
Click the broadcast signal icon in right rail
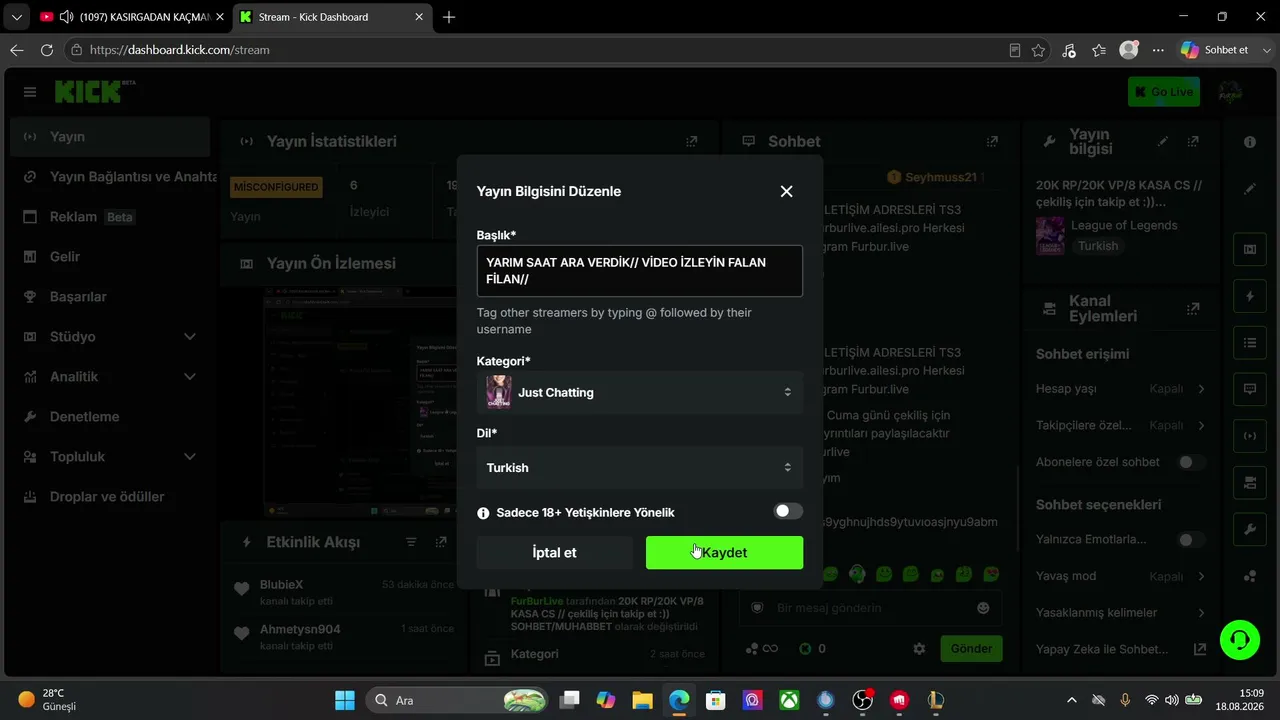click(x=1250, y=436)
